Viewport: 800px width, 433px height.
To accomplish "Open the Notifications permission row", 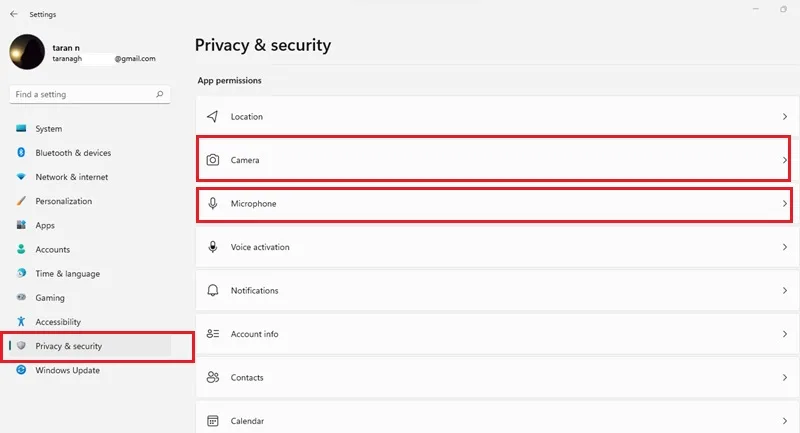I will tap(497, 290).
